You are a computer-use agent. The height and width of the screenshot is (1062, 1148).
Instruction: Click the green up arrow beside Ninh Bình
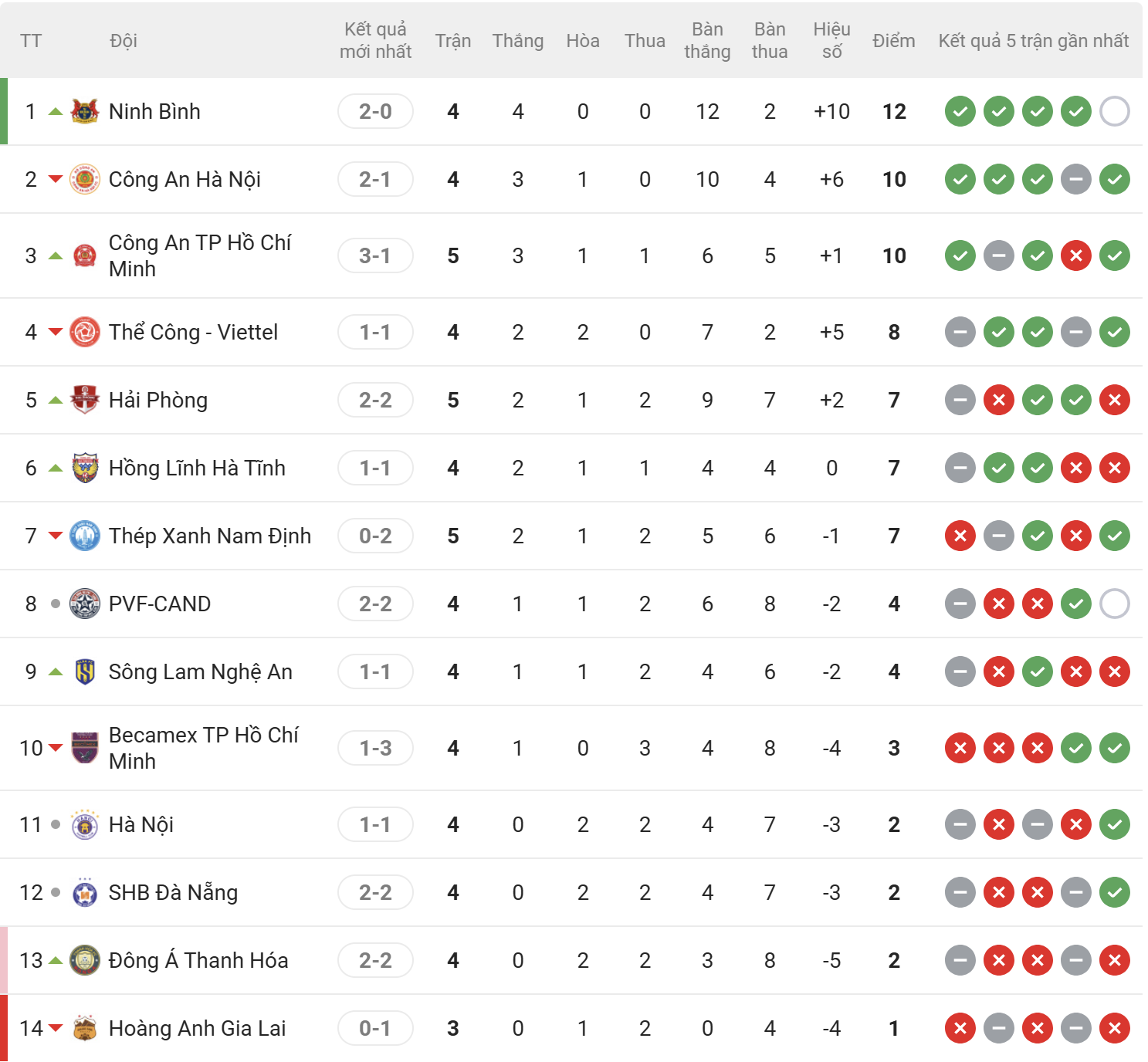point(56,111)
